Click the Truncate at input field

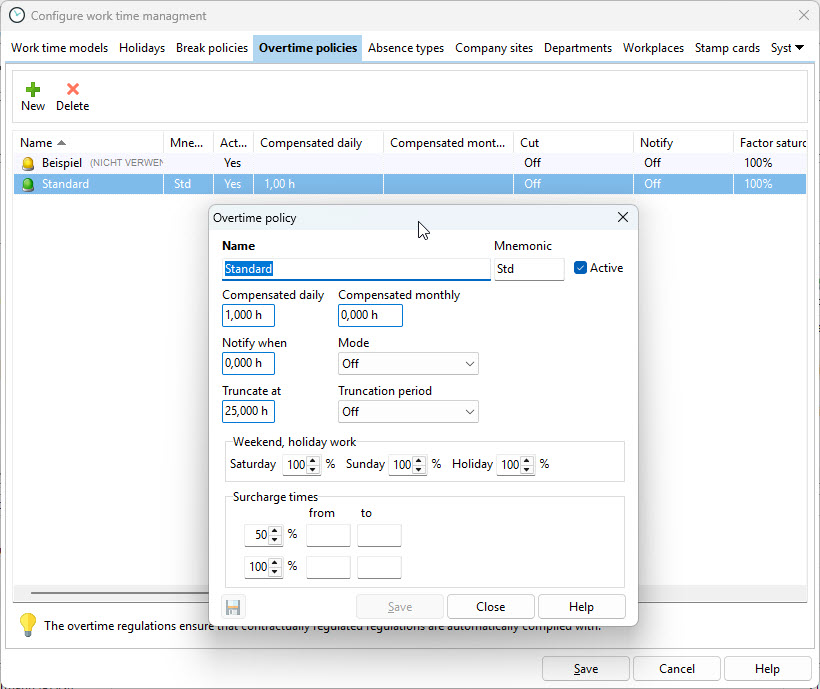coord(248,411)
